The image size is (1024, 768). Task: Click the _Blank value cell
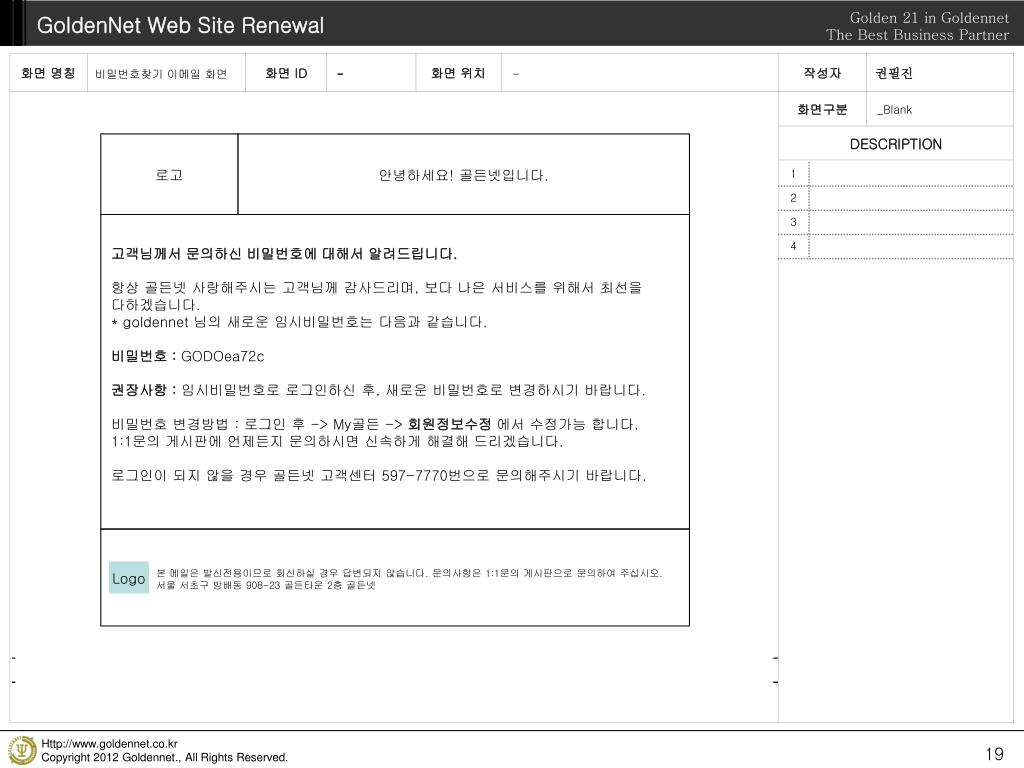point(940,109)
